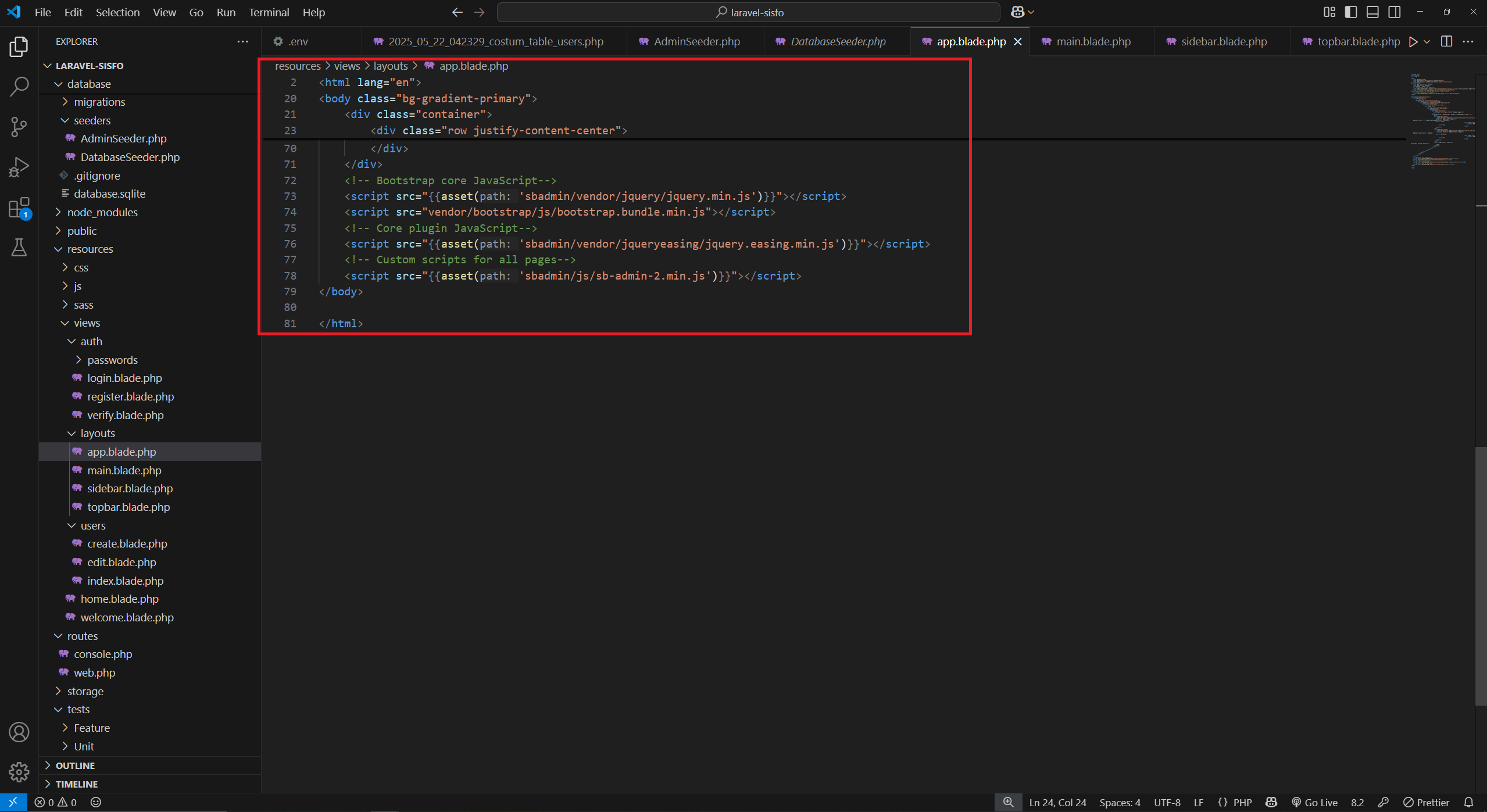Open the Manage gear settings
The image size is (1487, 812).
click(x=19, y=772)
